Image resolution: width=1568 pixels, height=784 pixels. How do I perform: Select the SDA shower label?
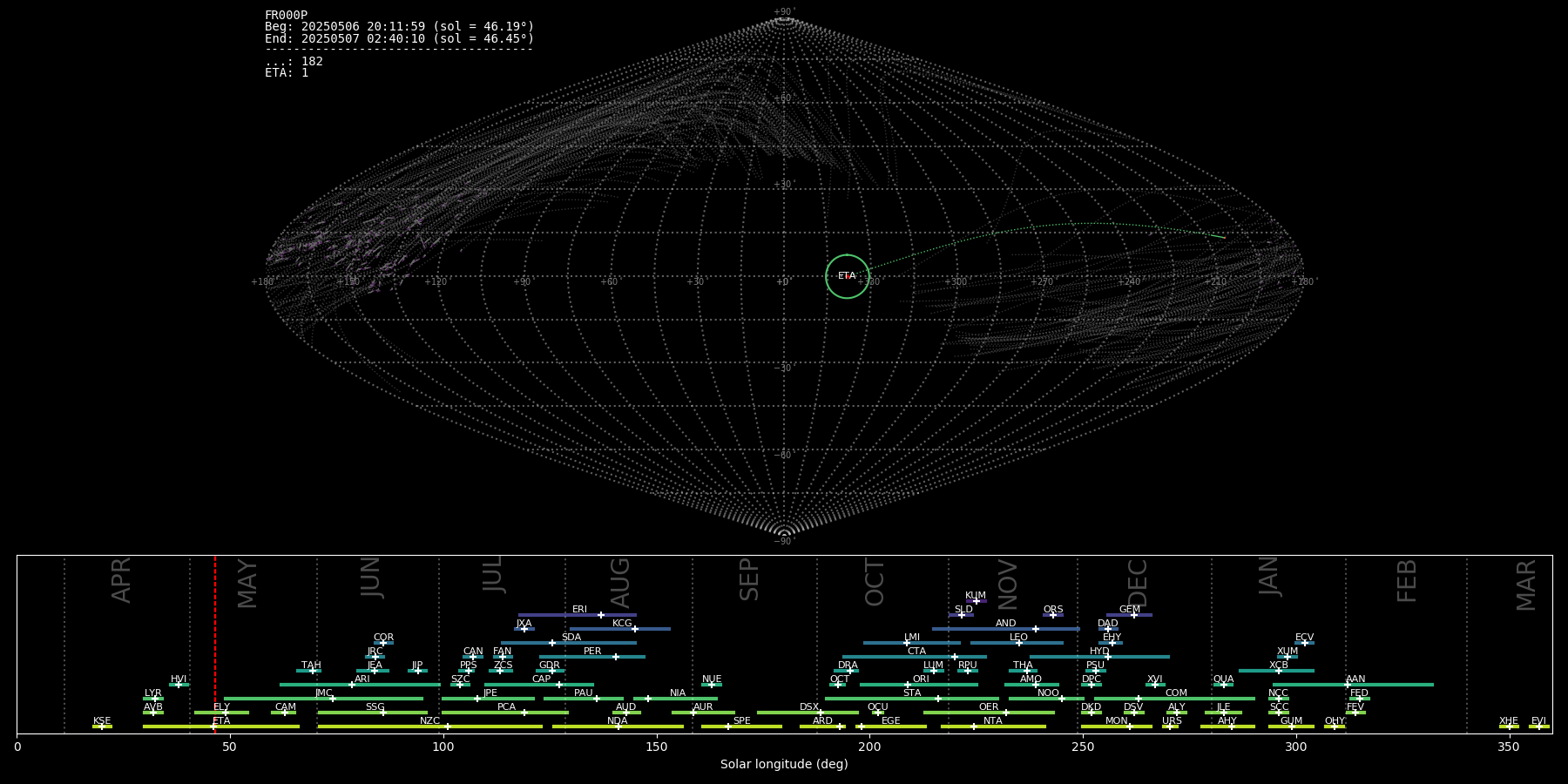[x=571, y=638]
